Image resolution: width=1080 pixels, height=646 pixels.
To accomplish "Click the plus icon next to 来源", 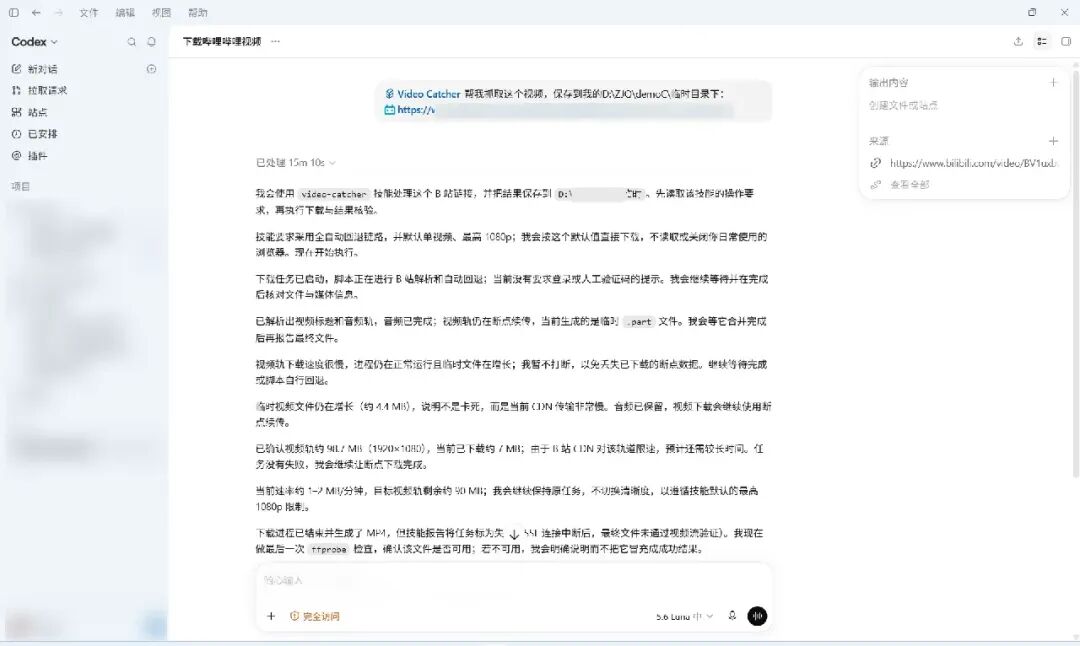I will coord(1053,141).
